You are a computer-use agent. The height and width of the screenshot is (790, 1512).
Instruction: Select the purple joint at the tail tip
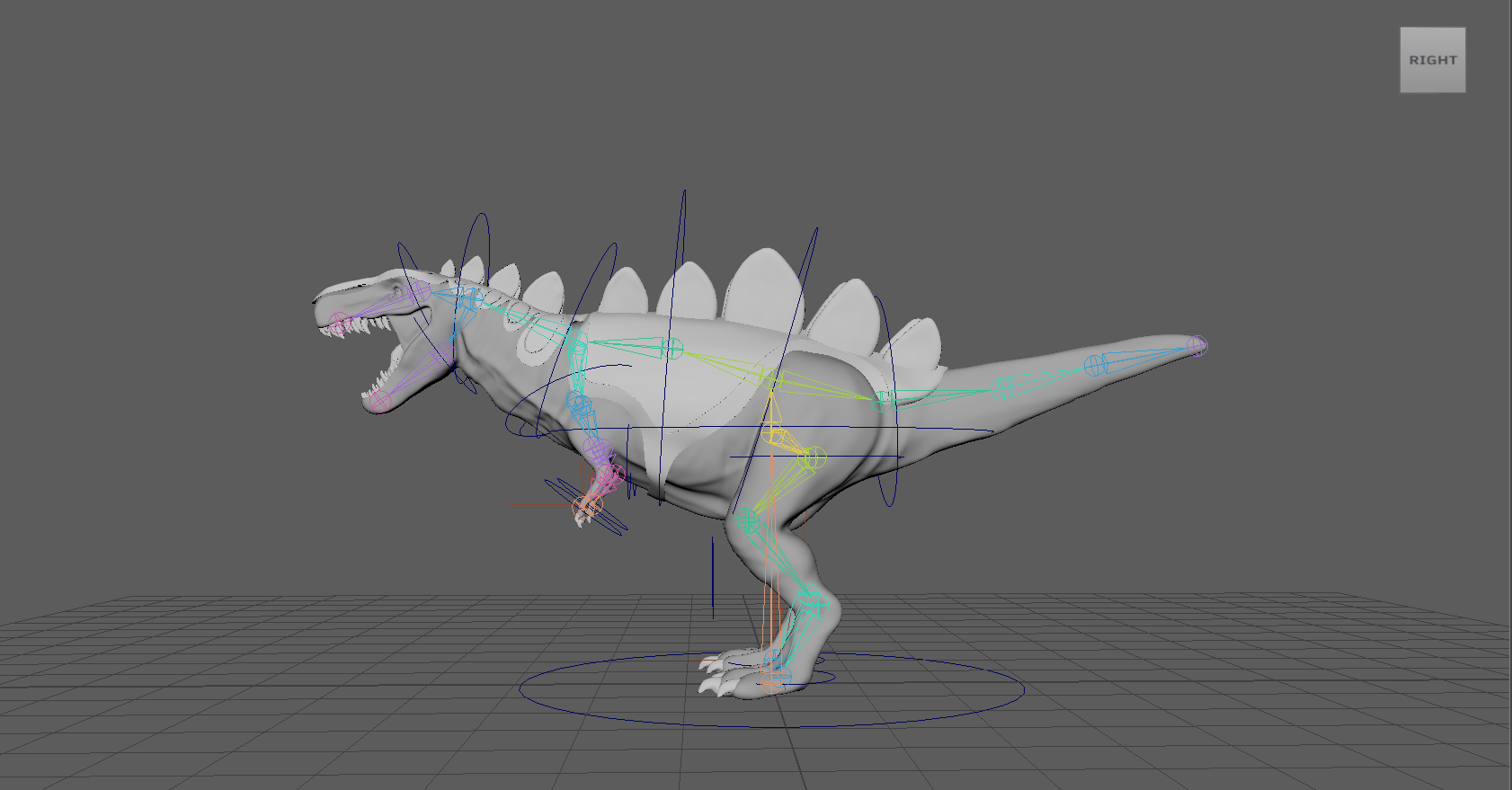coord(1196,346)
